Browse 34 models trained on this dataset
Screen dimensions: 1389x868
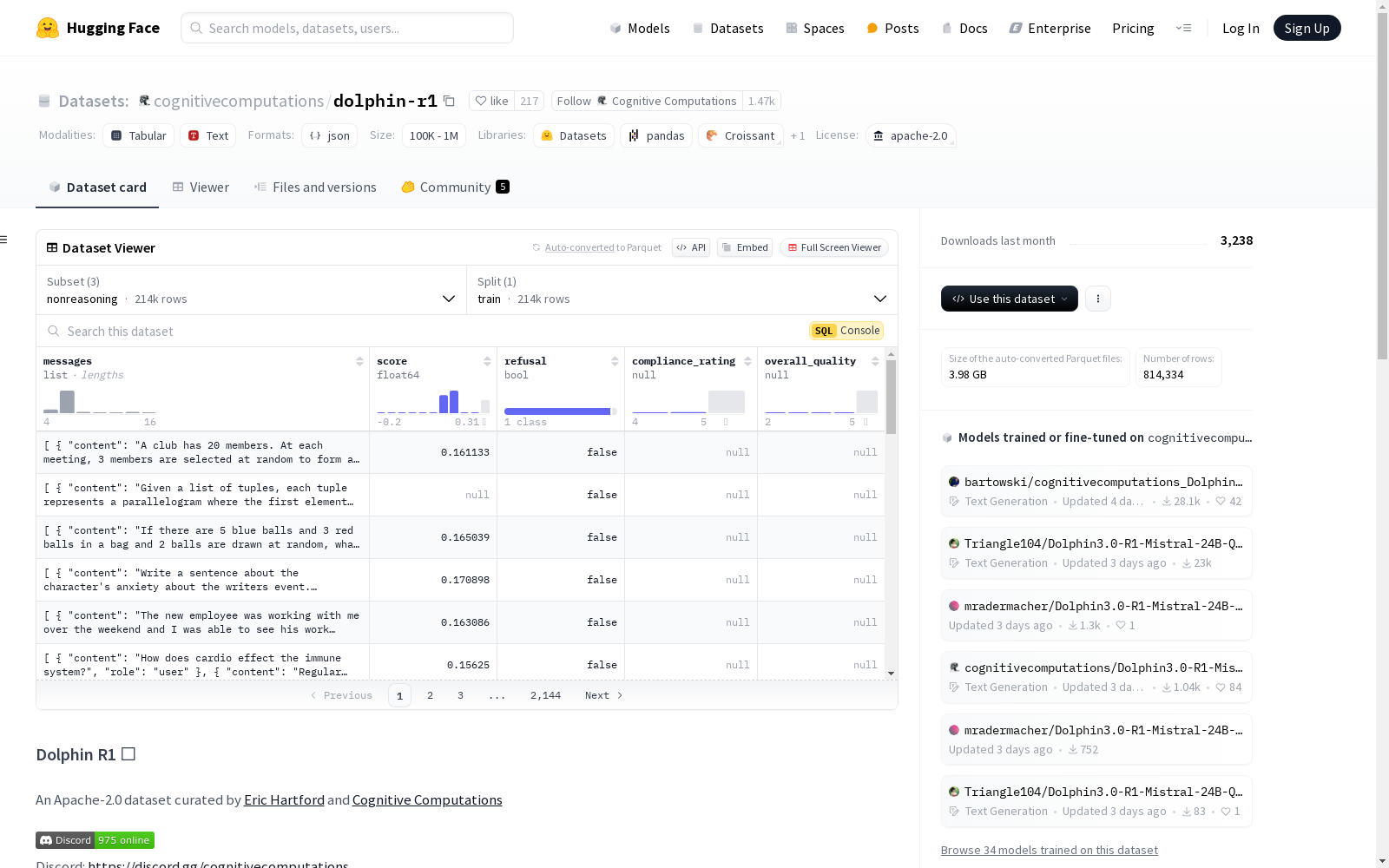tap(1050, 850)
